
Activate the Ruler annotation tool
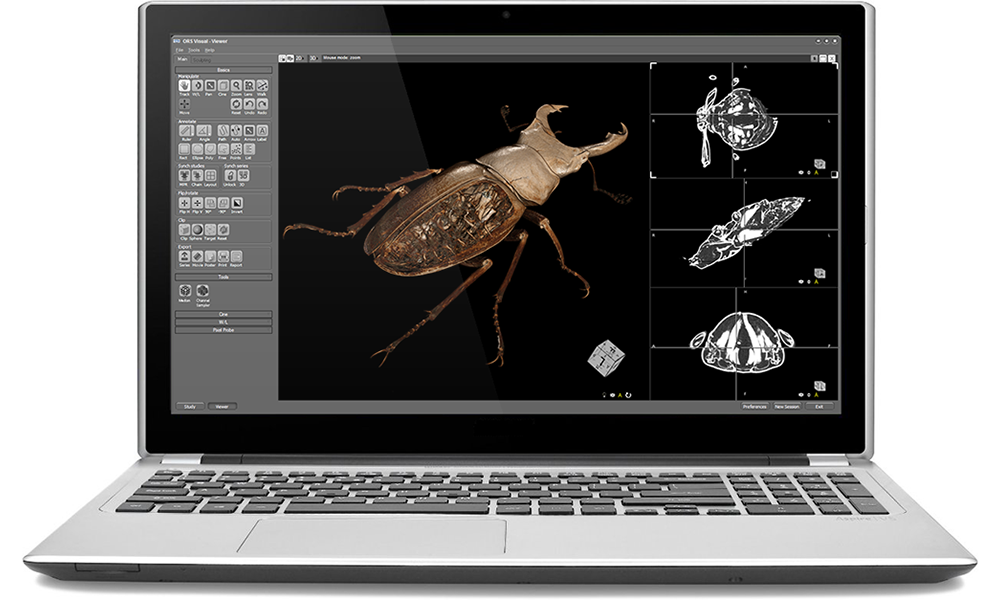tap(186, 132)
